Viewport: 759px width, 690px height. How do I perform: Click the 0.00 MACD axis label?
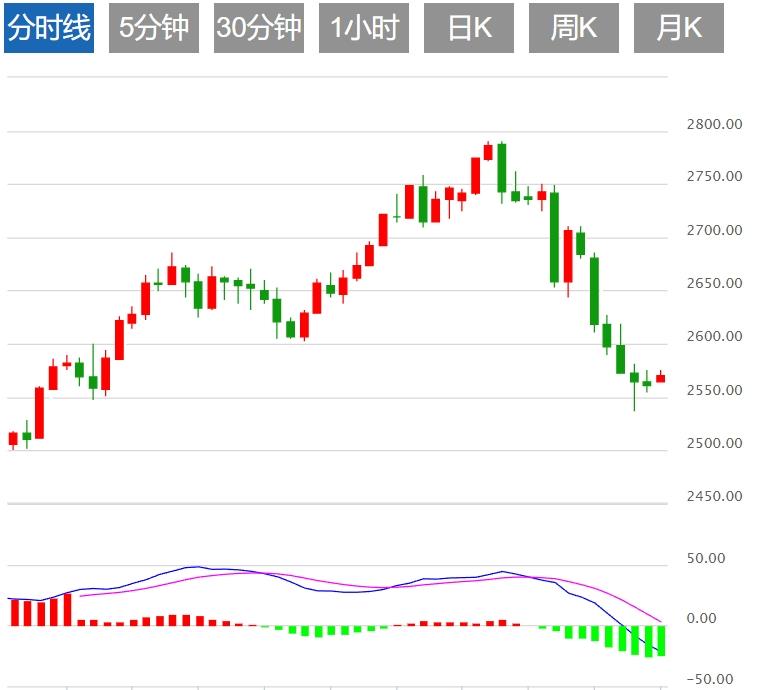coord(726,619)
